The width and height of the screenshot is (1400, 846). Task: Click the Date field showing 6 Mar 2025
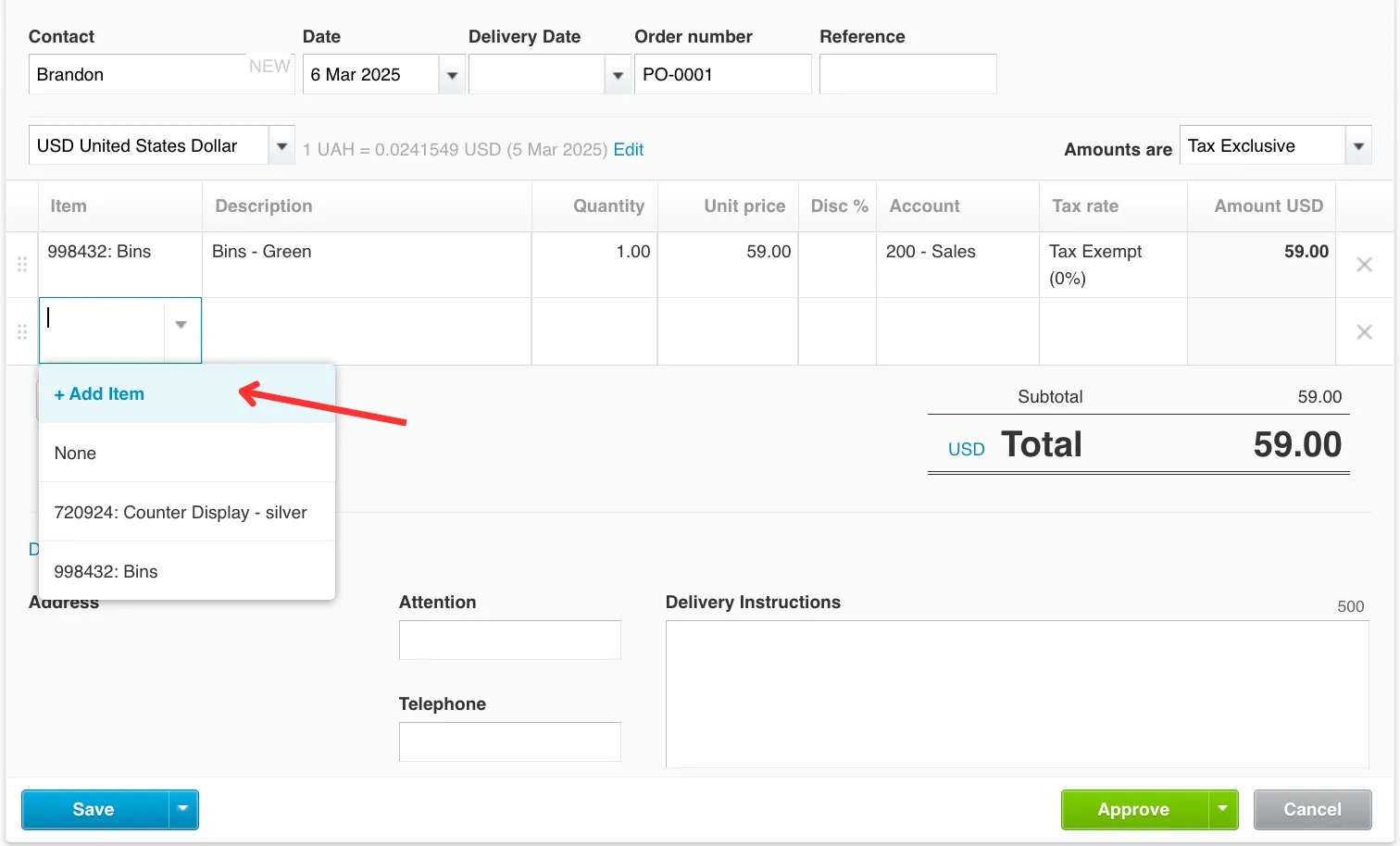(x=370, y=75)
